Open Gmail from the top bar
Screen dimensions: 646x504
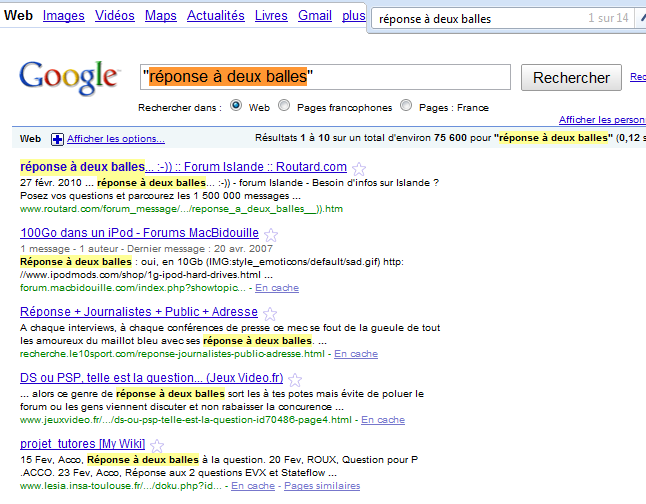[315, 16]
